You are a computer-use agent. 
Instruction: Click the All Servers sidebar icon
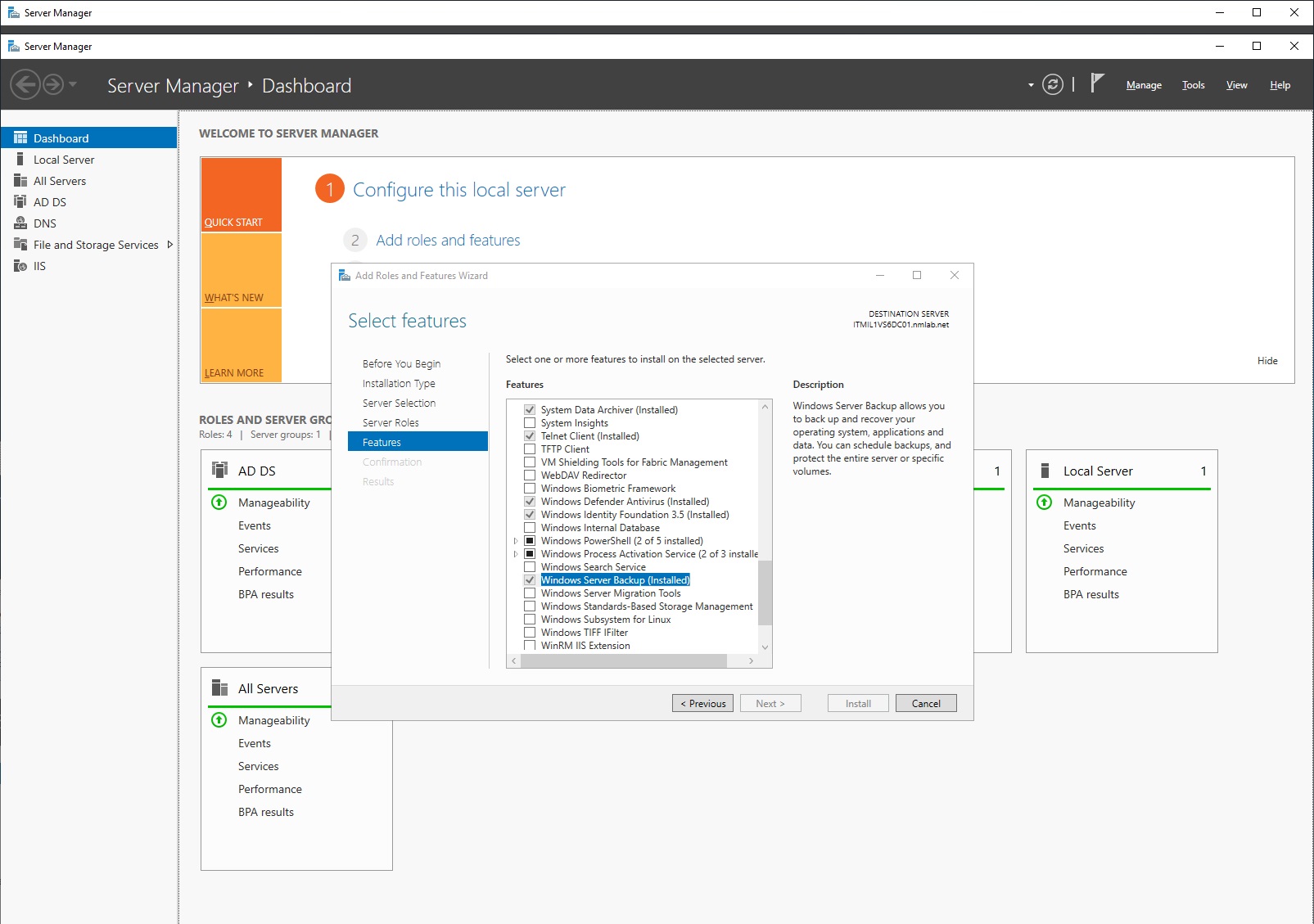click(x=20, y=180)
